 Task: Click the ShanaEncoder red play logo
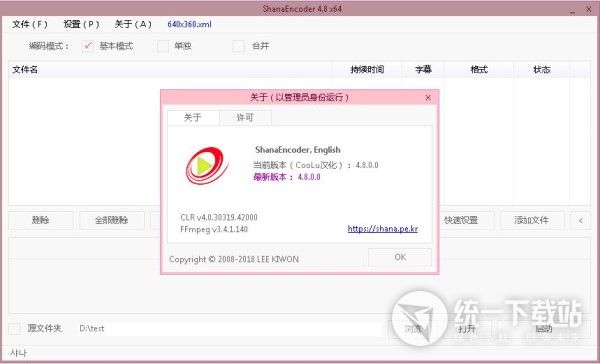pyautogui.click(x=207, y=166)
